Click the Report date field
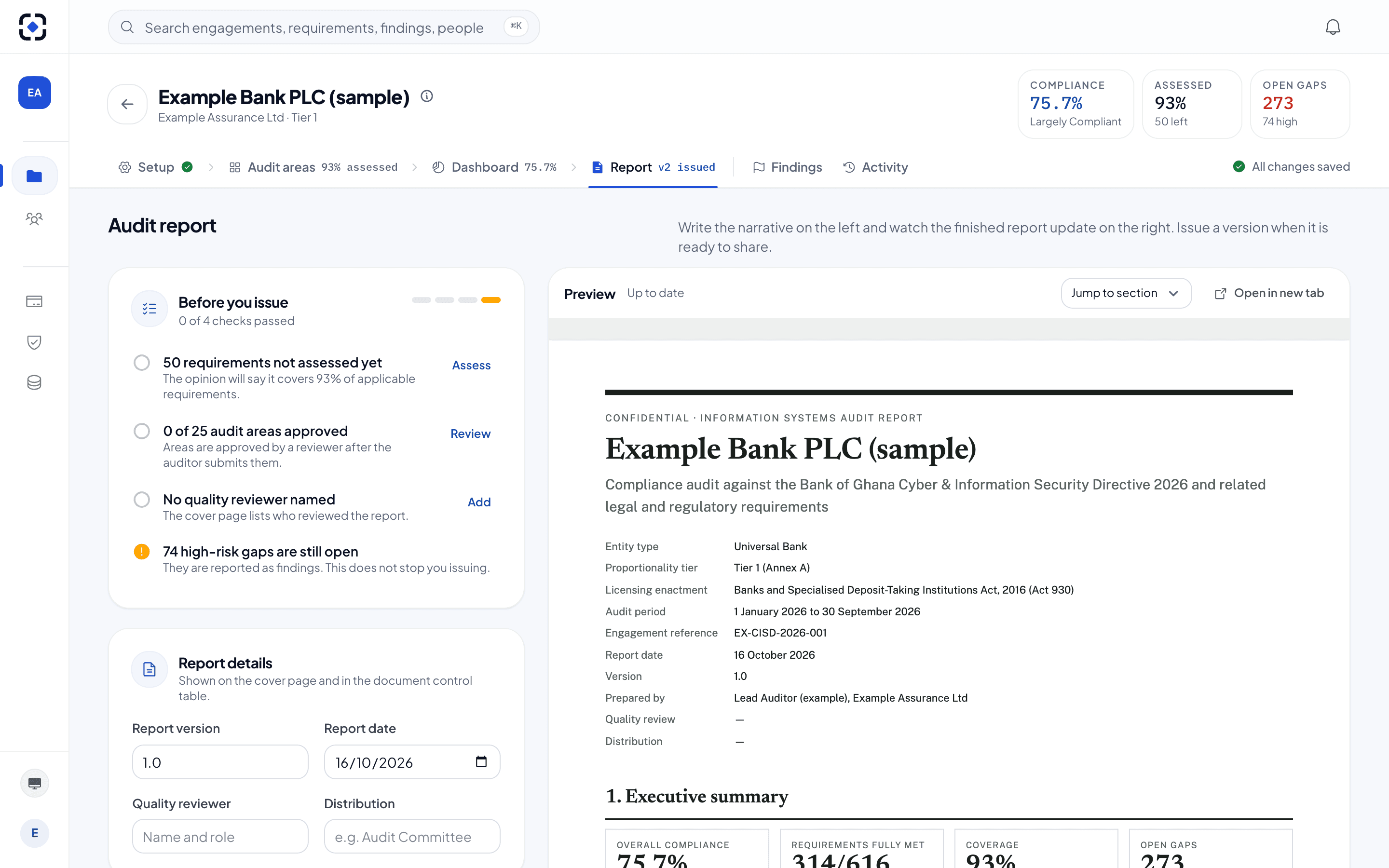 pos(412,762)
